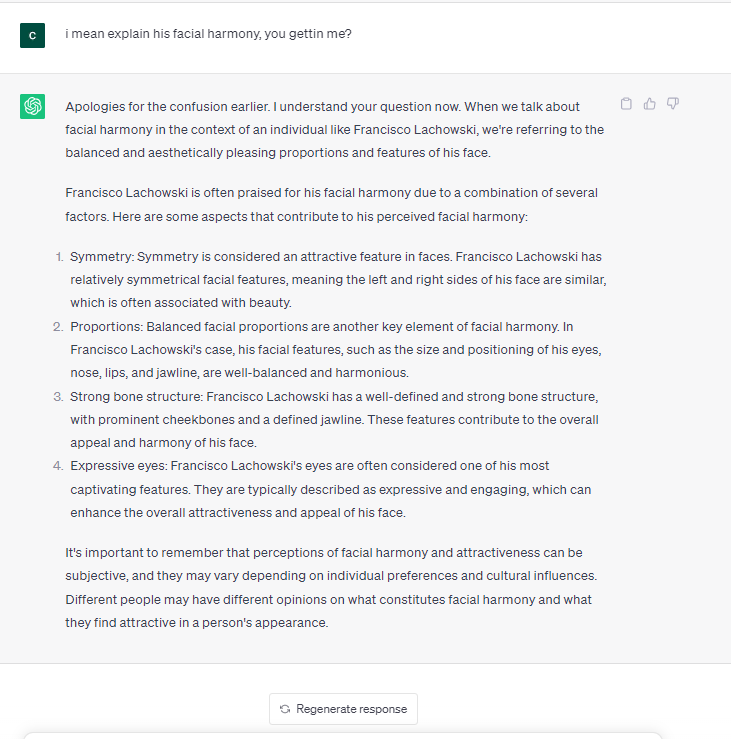Screen dimensions: 731x739
Task: Select the Symmetry list item heading
Action: (x=101, y=257)
